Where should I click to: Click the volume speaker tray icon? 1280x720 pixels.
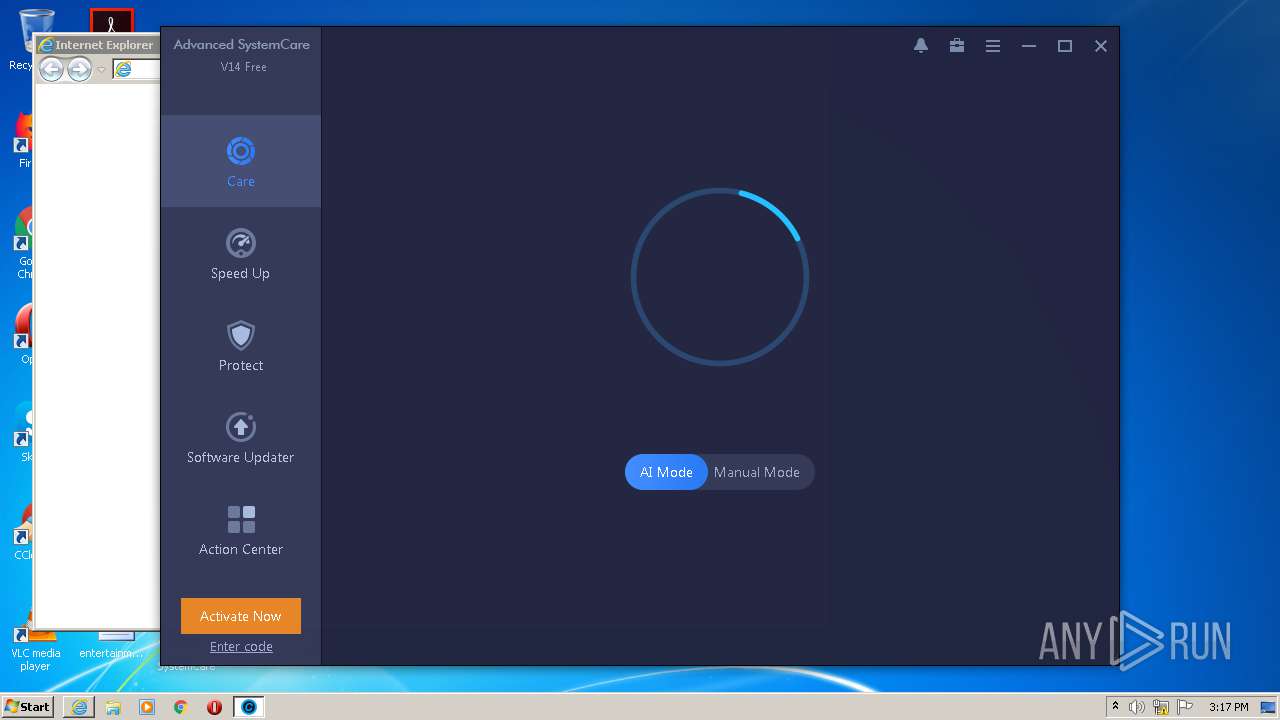point(1137,707)
